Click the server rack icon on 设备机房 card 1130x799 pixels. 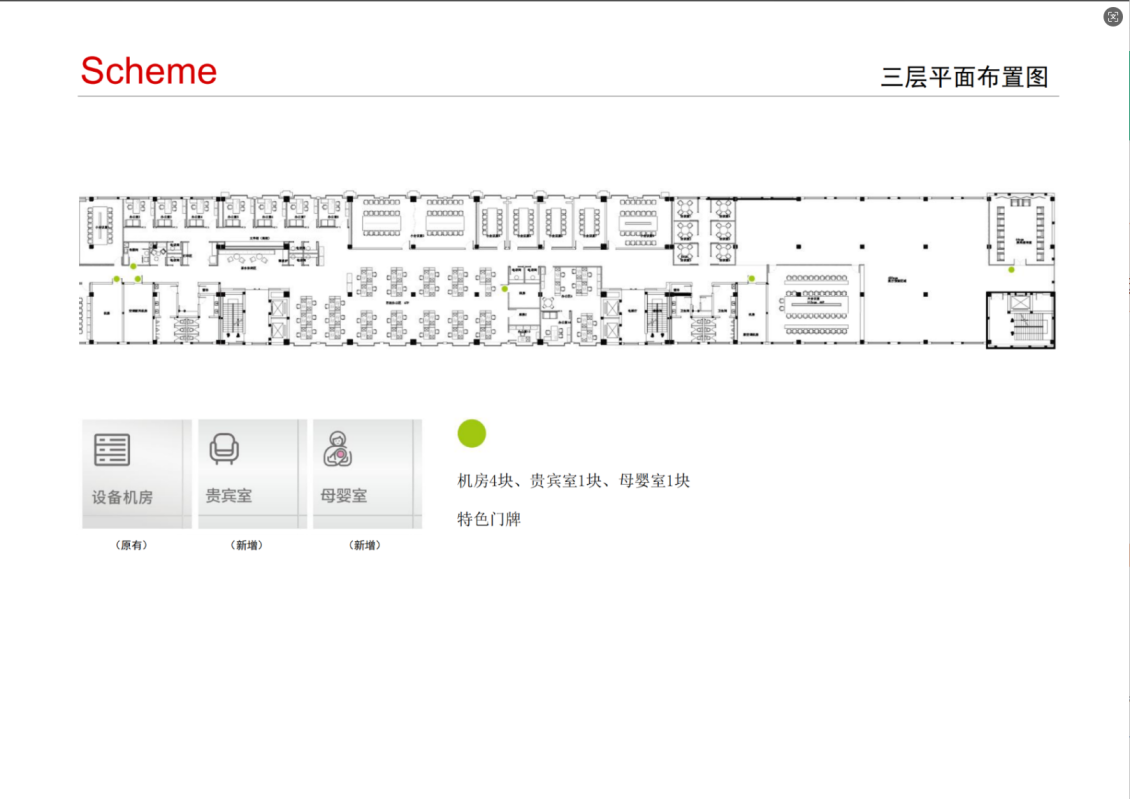tap(112, 450)
